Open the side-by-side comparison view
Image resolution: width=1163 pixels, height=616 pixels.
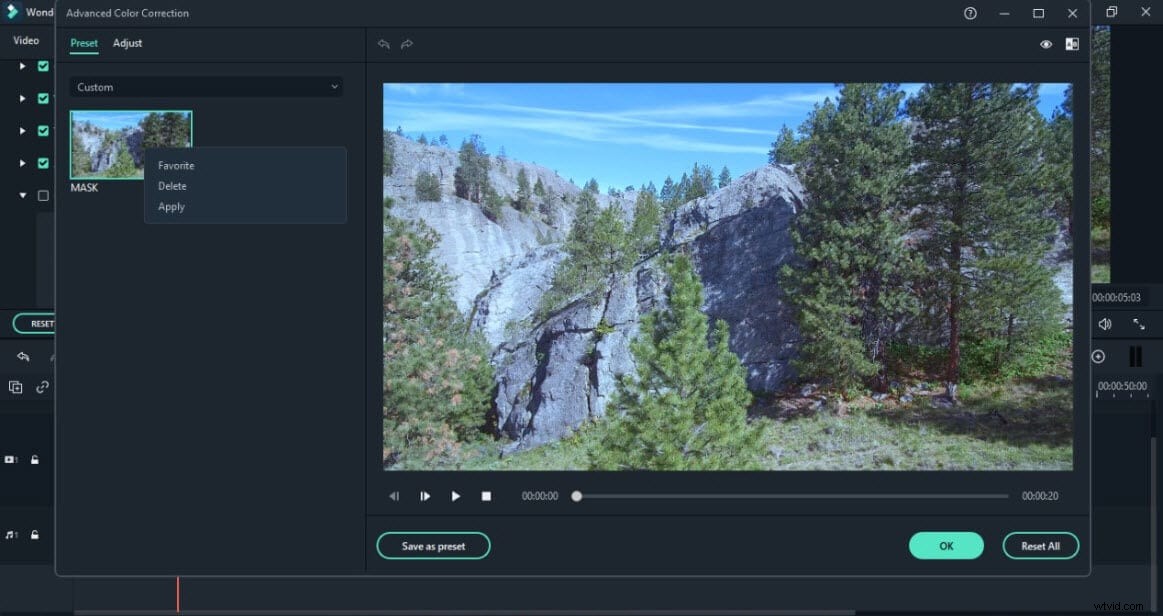pos(1072,44)
